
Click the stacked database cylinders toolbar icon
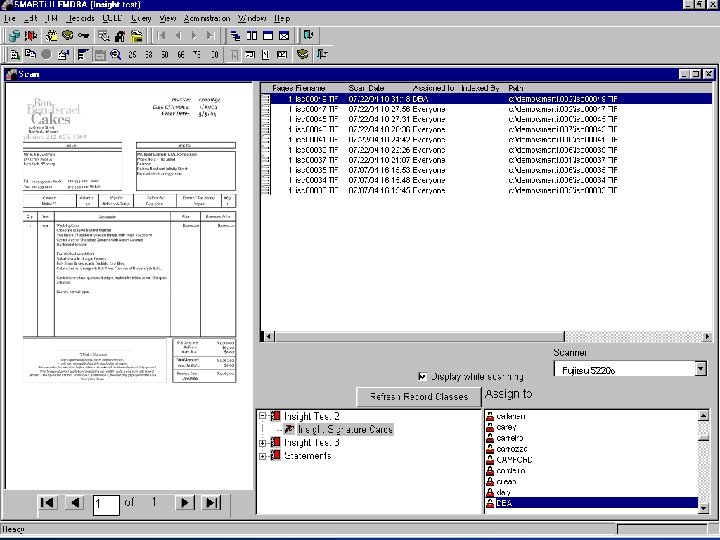14,35
